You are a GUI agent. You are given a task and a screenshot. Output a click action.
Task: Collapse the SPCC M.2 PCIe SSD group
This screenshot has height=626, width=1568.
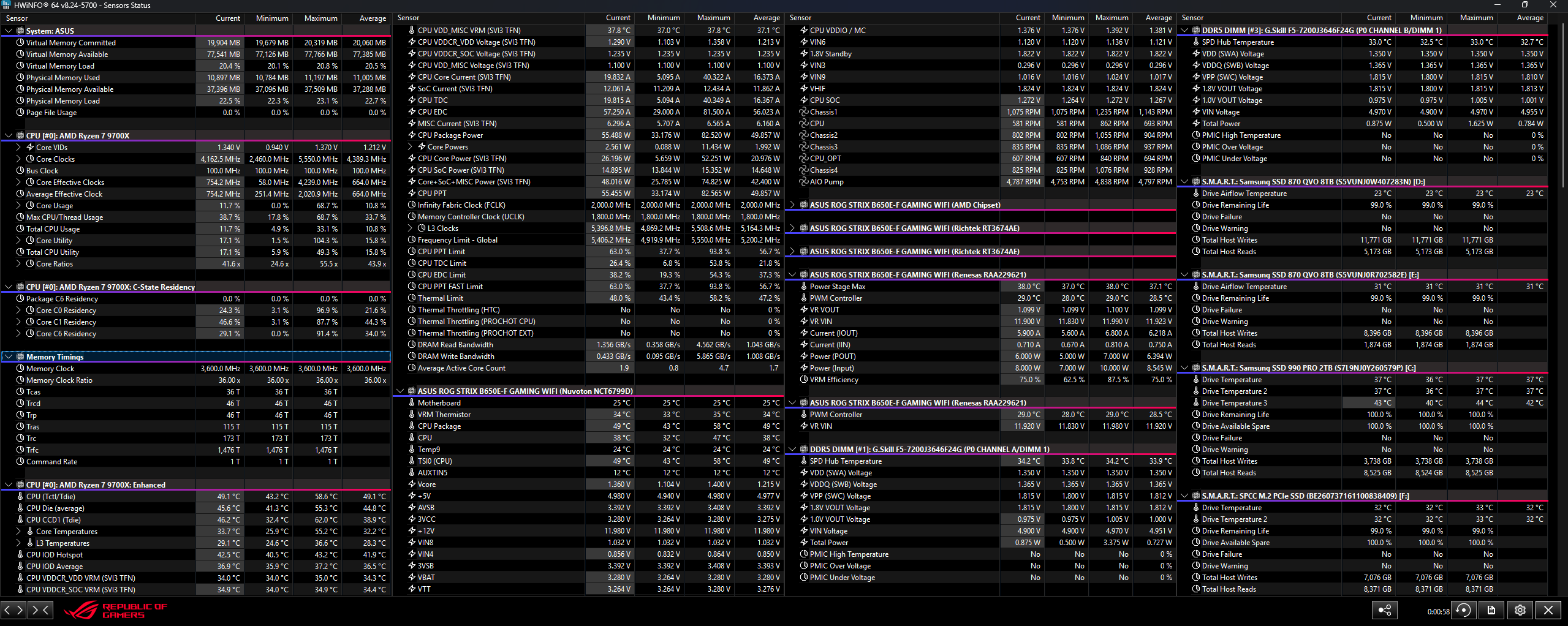click(1184, 496)
